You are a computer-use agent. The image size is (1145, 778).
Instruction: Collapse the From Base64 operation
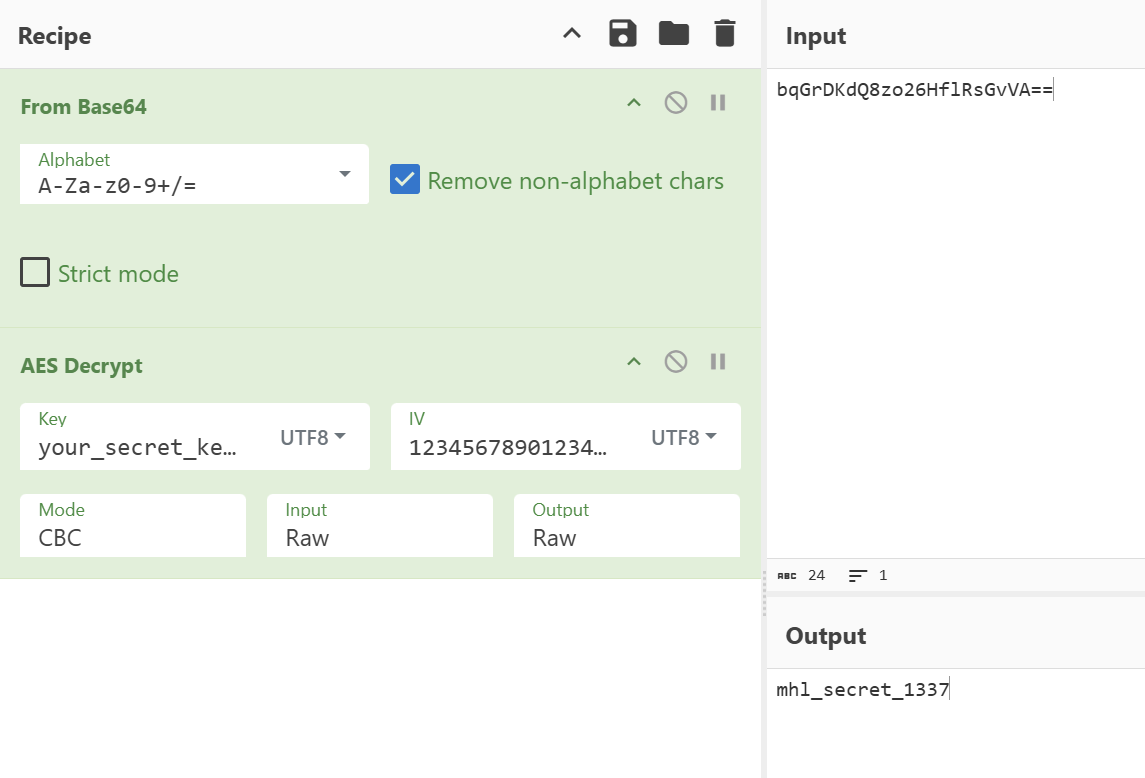pos(633,102)
